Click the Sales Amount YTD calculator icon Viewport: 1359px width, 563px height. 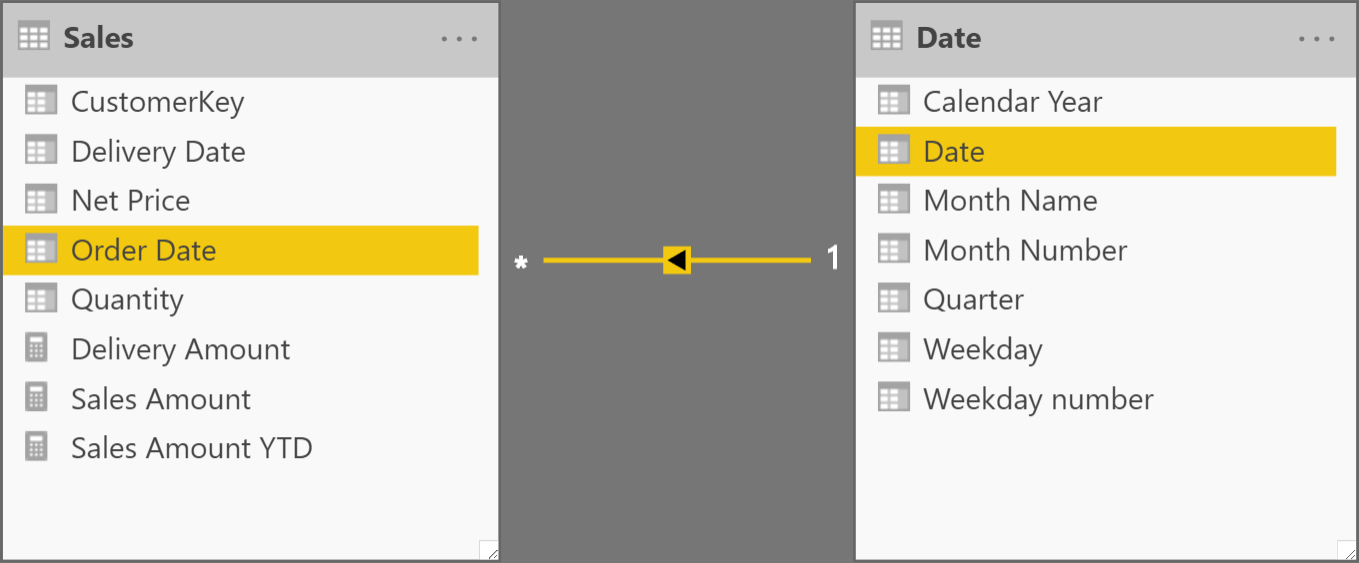[37, 447]
